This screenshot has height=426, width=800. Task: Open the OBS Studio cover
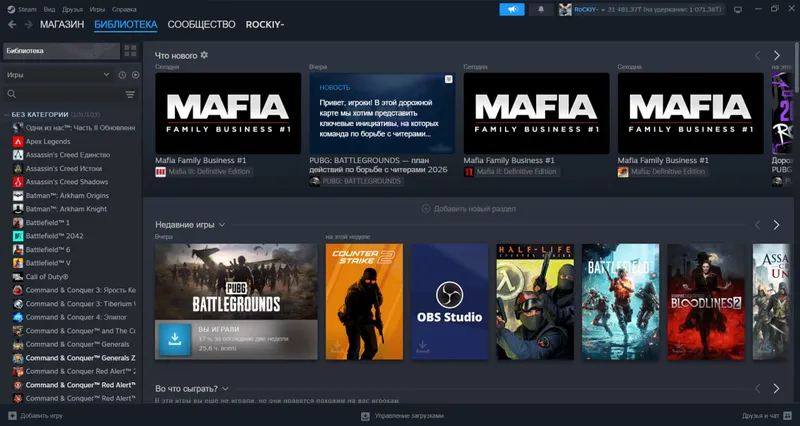[x=449, y=302]
